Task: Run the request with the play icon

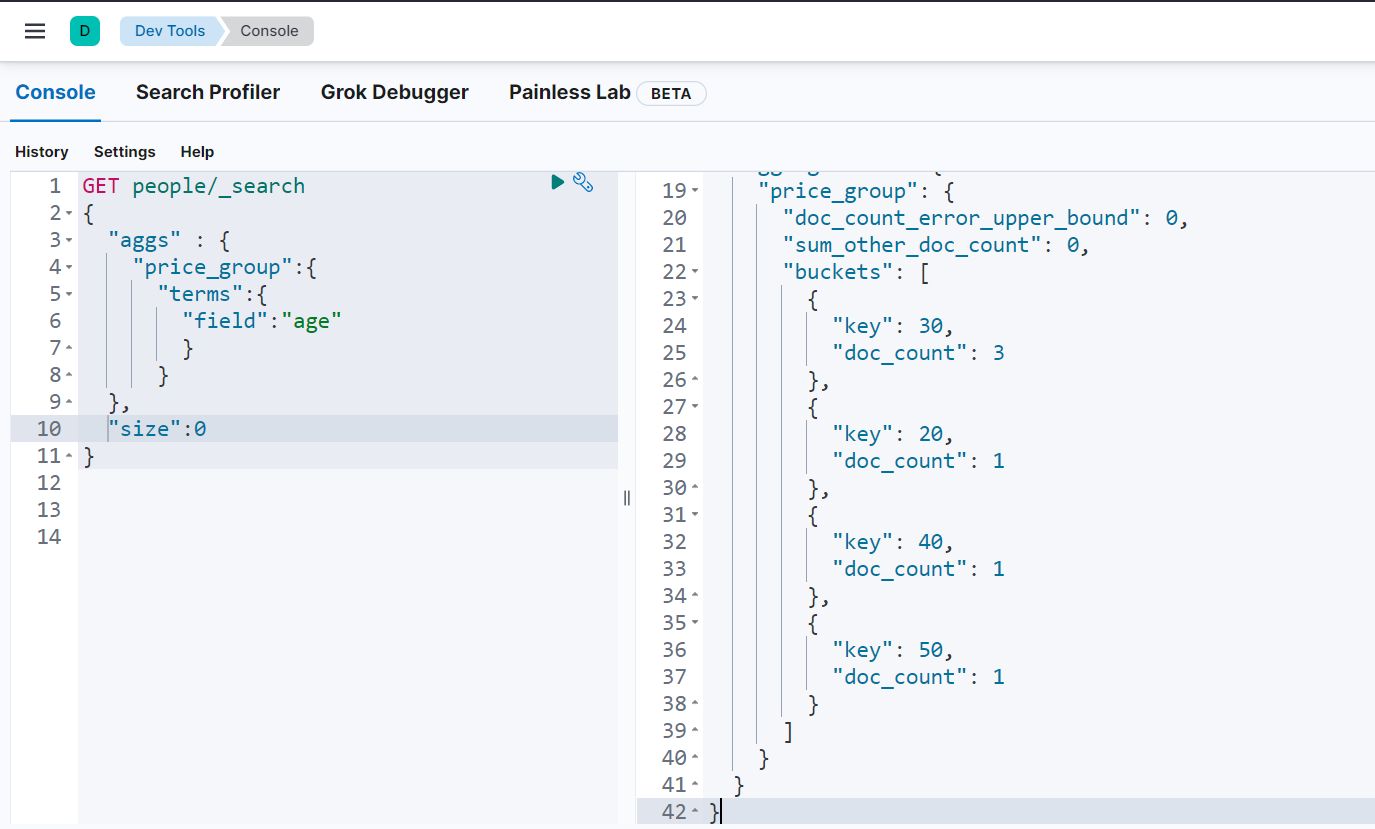Action: click(x=558, y=182)
